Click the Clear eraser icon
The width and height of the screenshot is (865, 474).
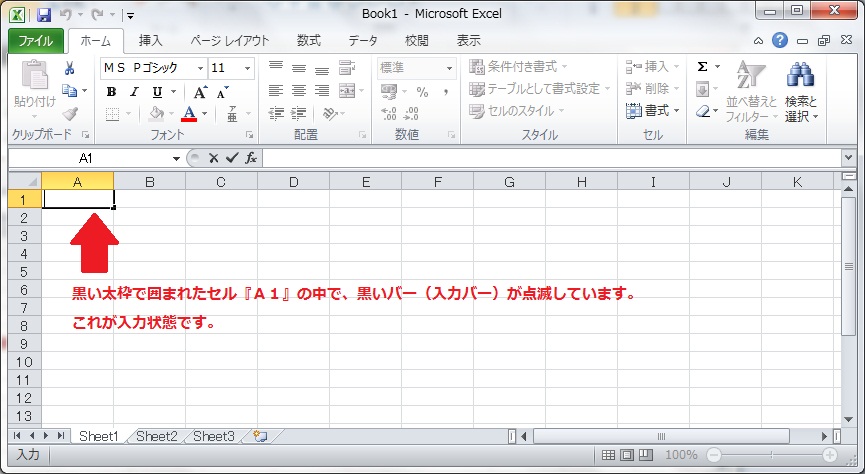pos(702,111)
